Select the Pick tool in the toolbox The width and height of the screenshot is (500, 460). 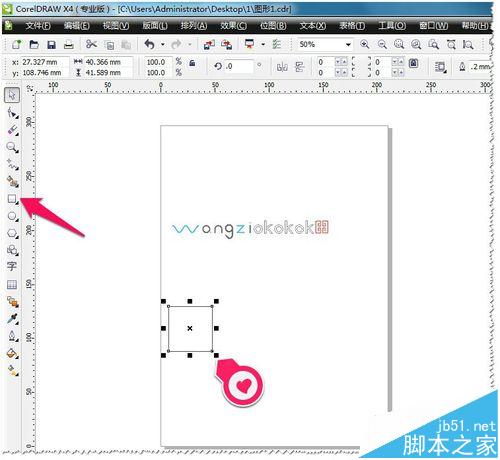pyautogui.click(x=12, y=95)
